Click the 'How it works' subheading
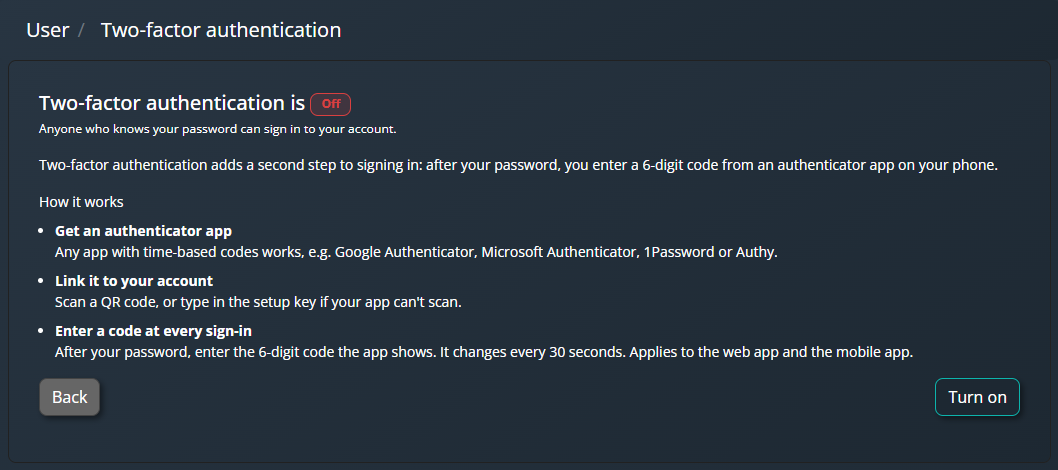This screenshot has width=1058, height=470. point(81,202)
